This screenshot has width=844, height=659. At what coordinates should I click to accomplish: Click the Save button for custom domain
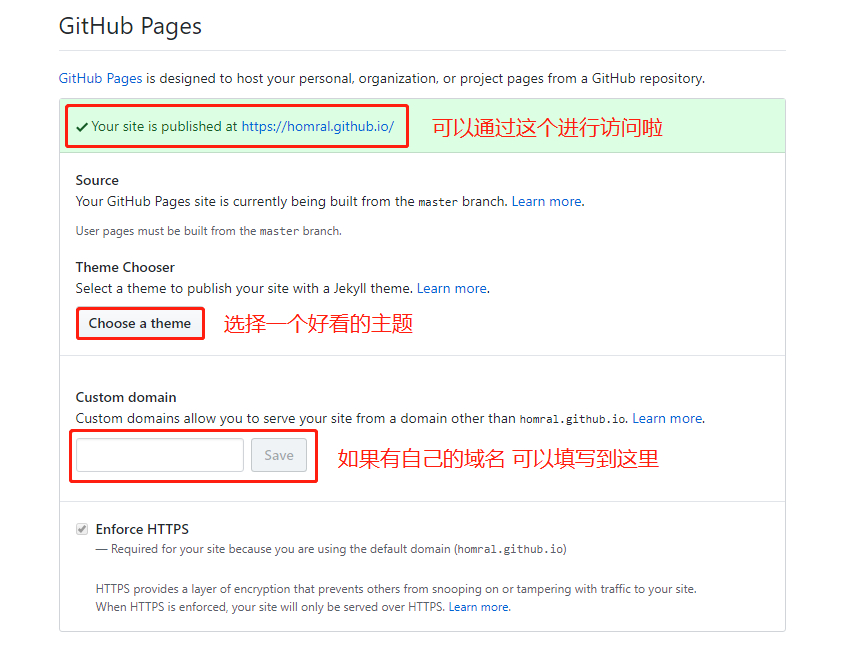[279, 455]
